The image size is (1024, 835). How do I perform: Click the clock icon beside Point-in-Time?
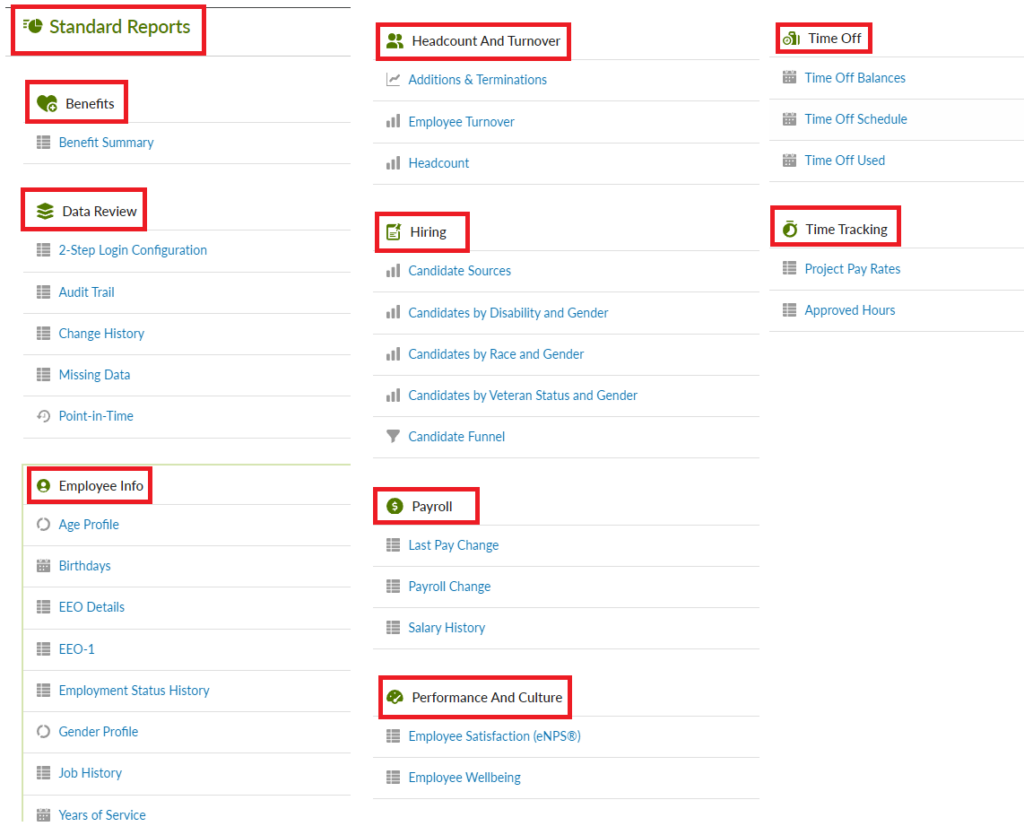click(42, 416)
